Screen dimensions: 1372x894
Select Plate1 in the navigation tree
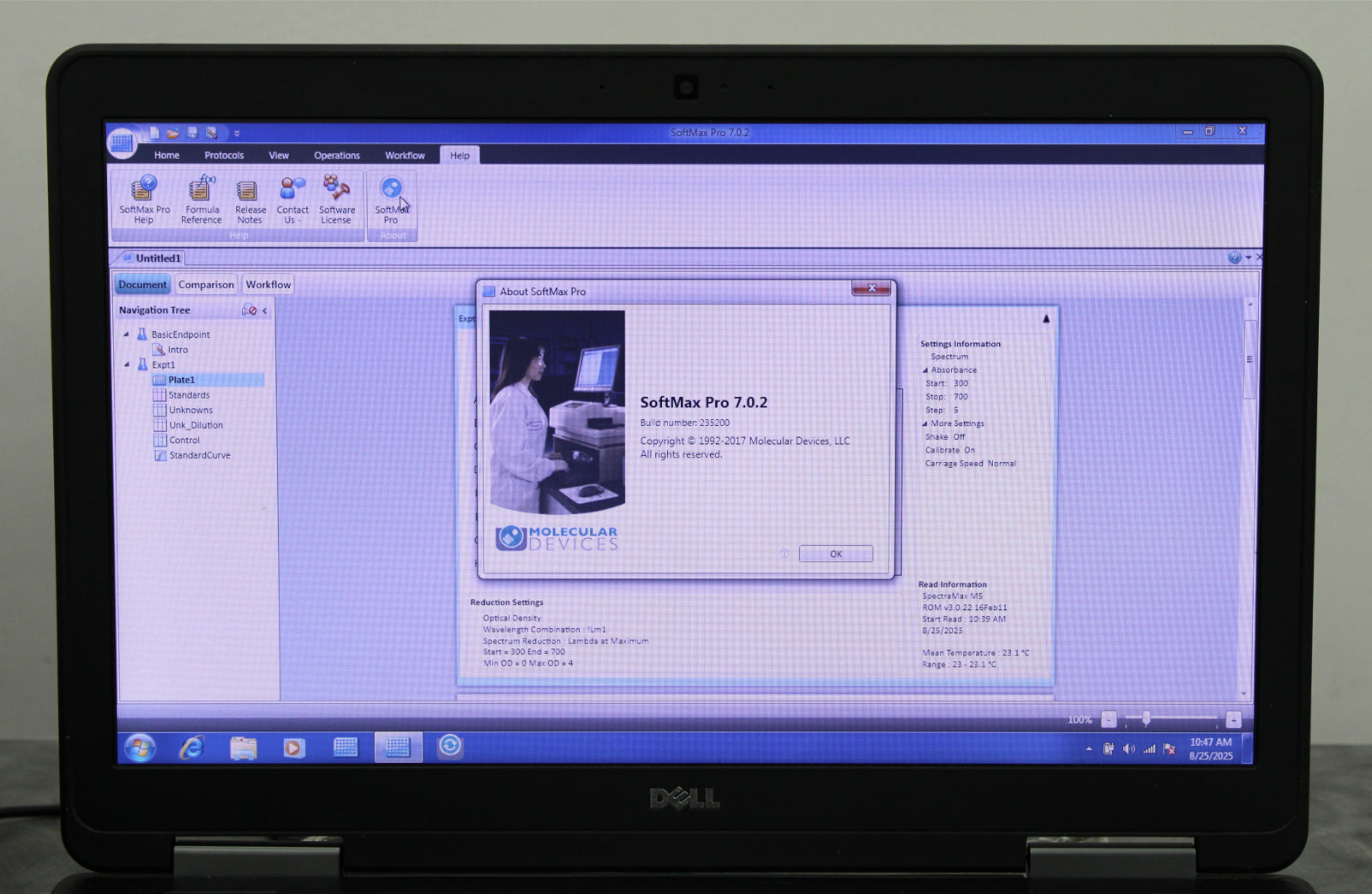coord(181,380)
